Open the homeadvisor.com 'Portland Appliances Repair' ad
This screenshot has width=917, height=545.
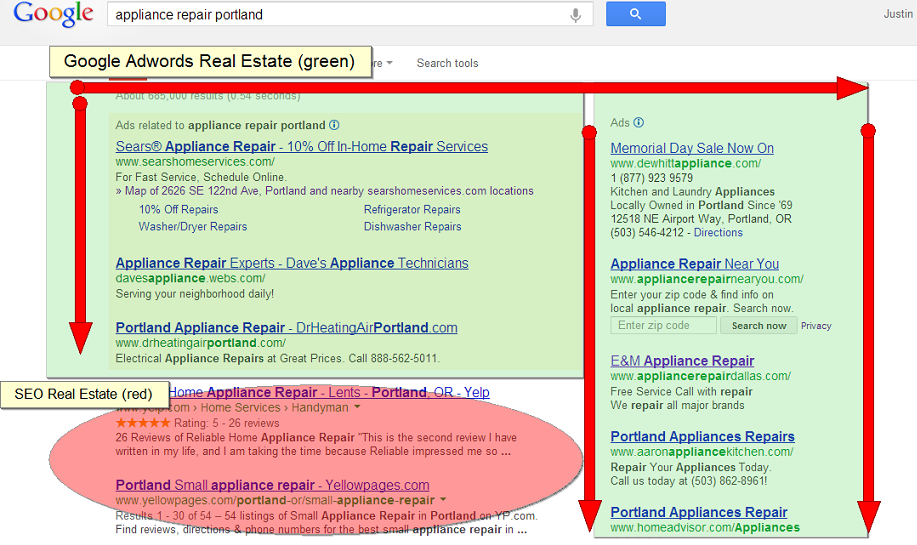[x=699, y=512]
